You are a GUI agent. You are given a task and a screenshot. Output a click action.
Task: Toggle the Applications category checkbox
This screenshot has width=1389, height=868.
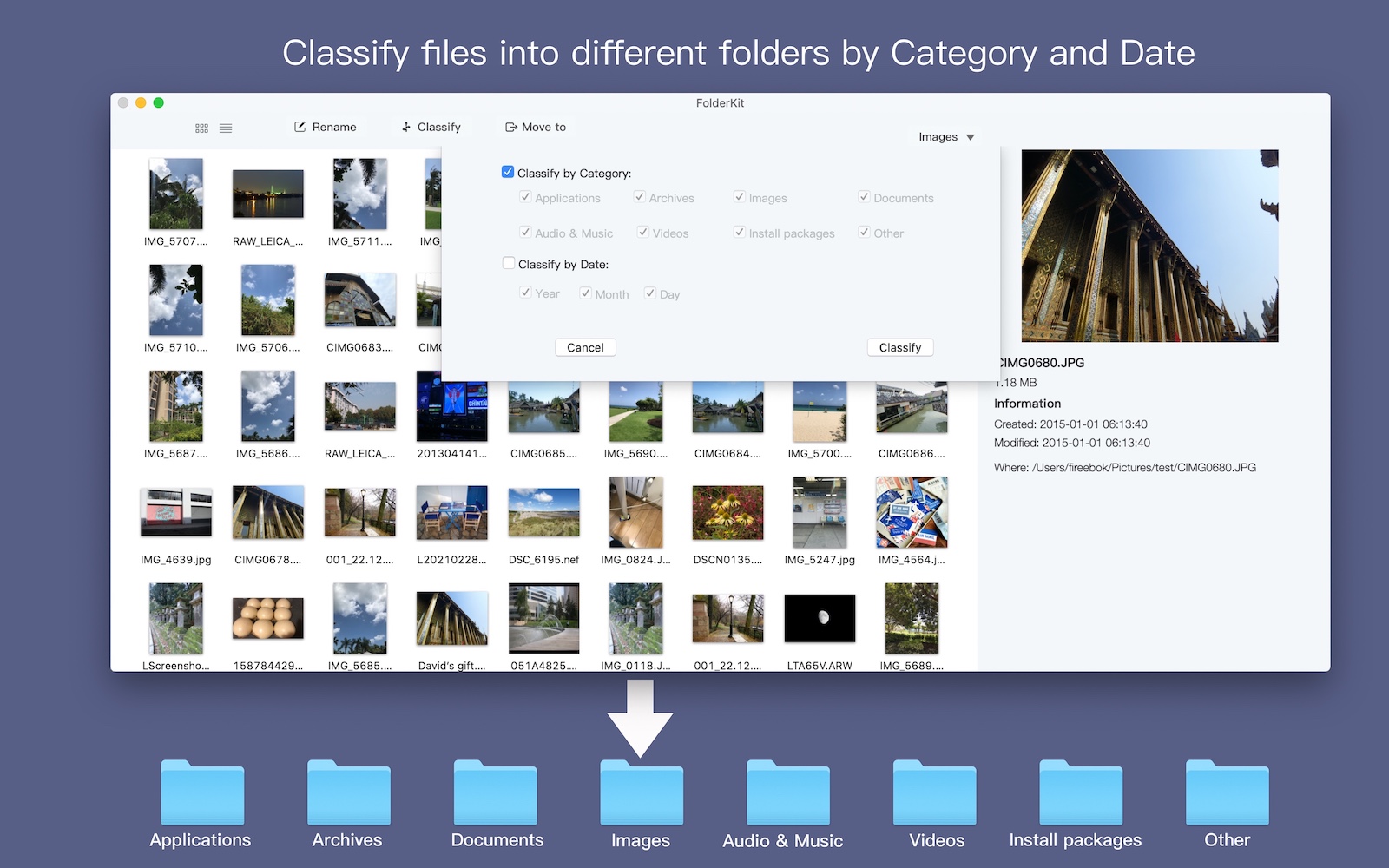click(525, 197)
